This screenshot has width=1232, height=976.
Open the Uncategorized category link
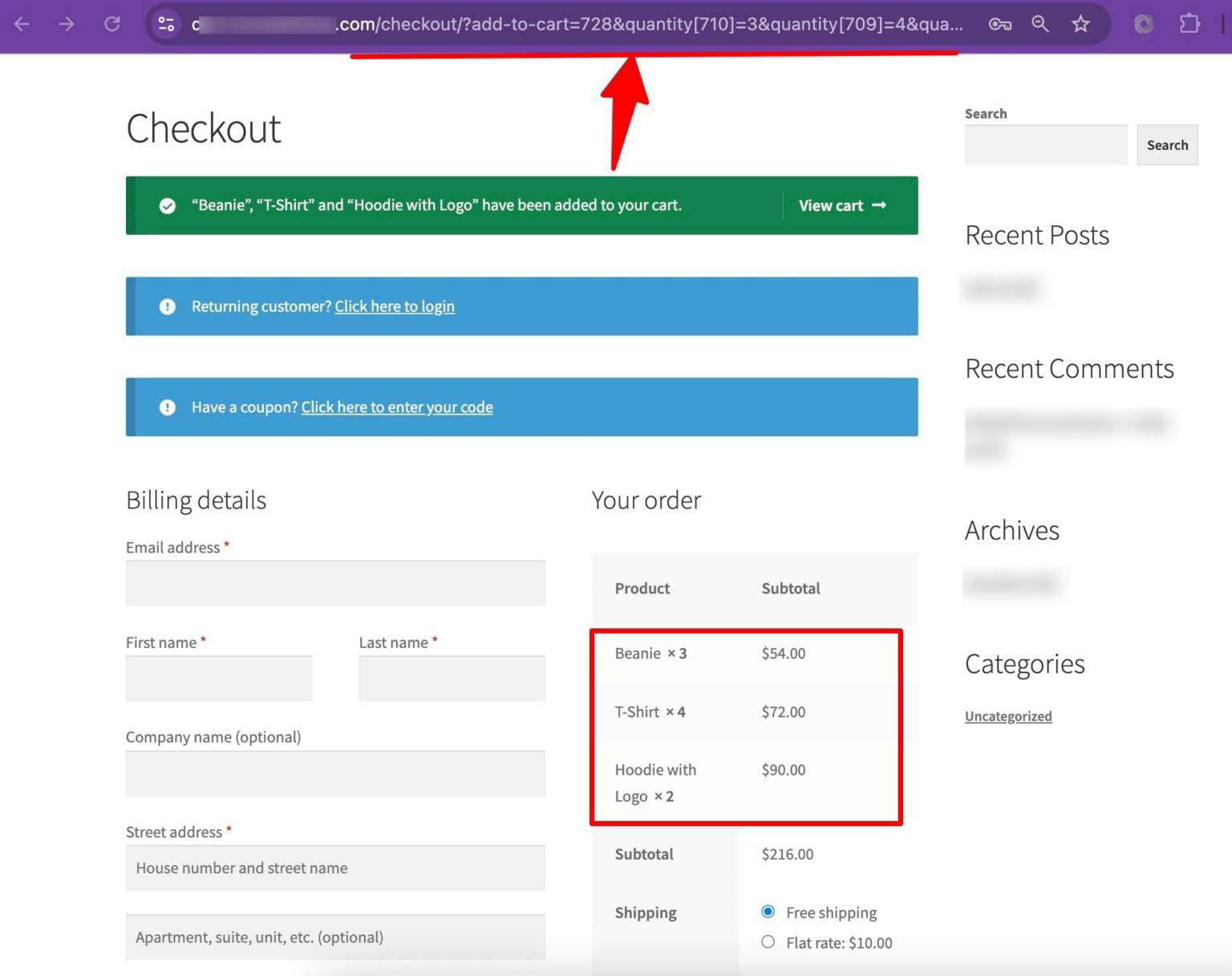[1007, 716]
